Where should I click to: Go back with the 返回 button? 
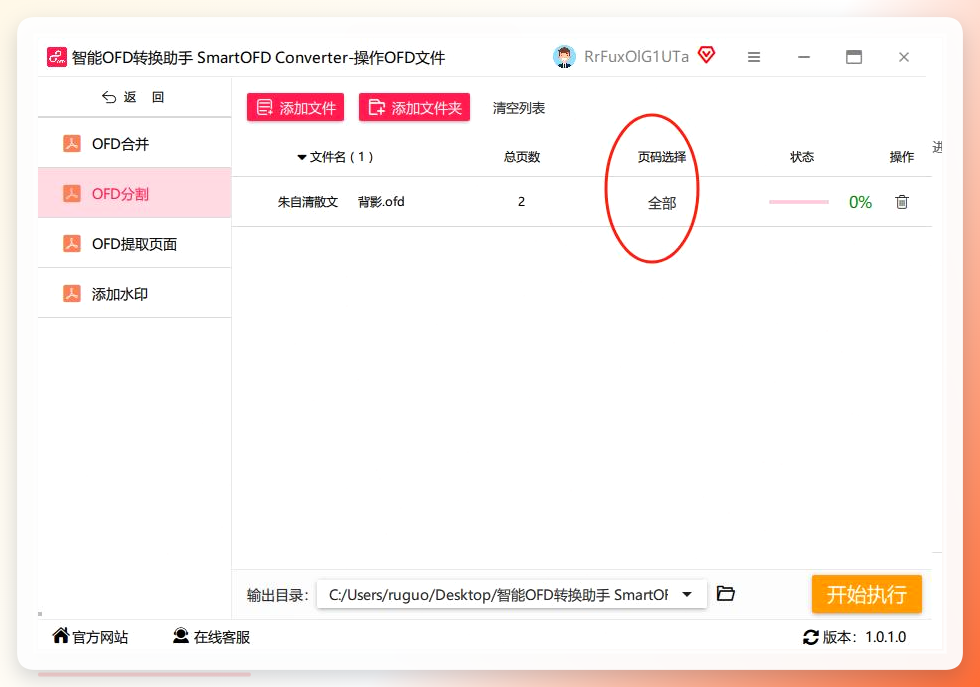click(133, 97)
